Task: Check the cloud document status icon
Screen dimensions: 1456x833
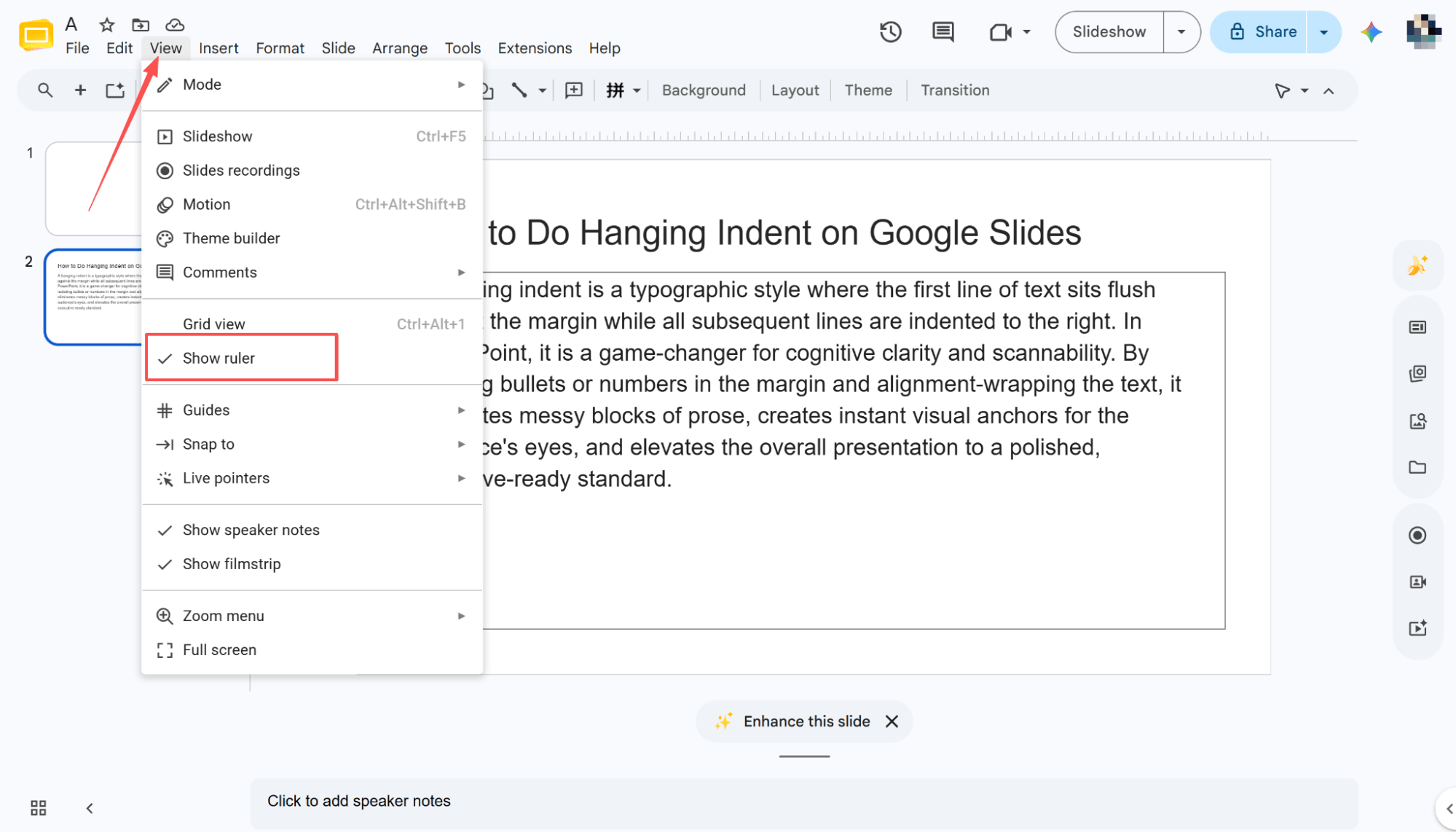Action: click(175, 25)
